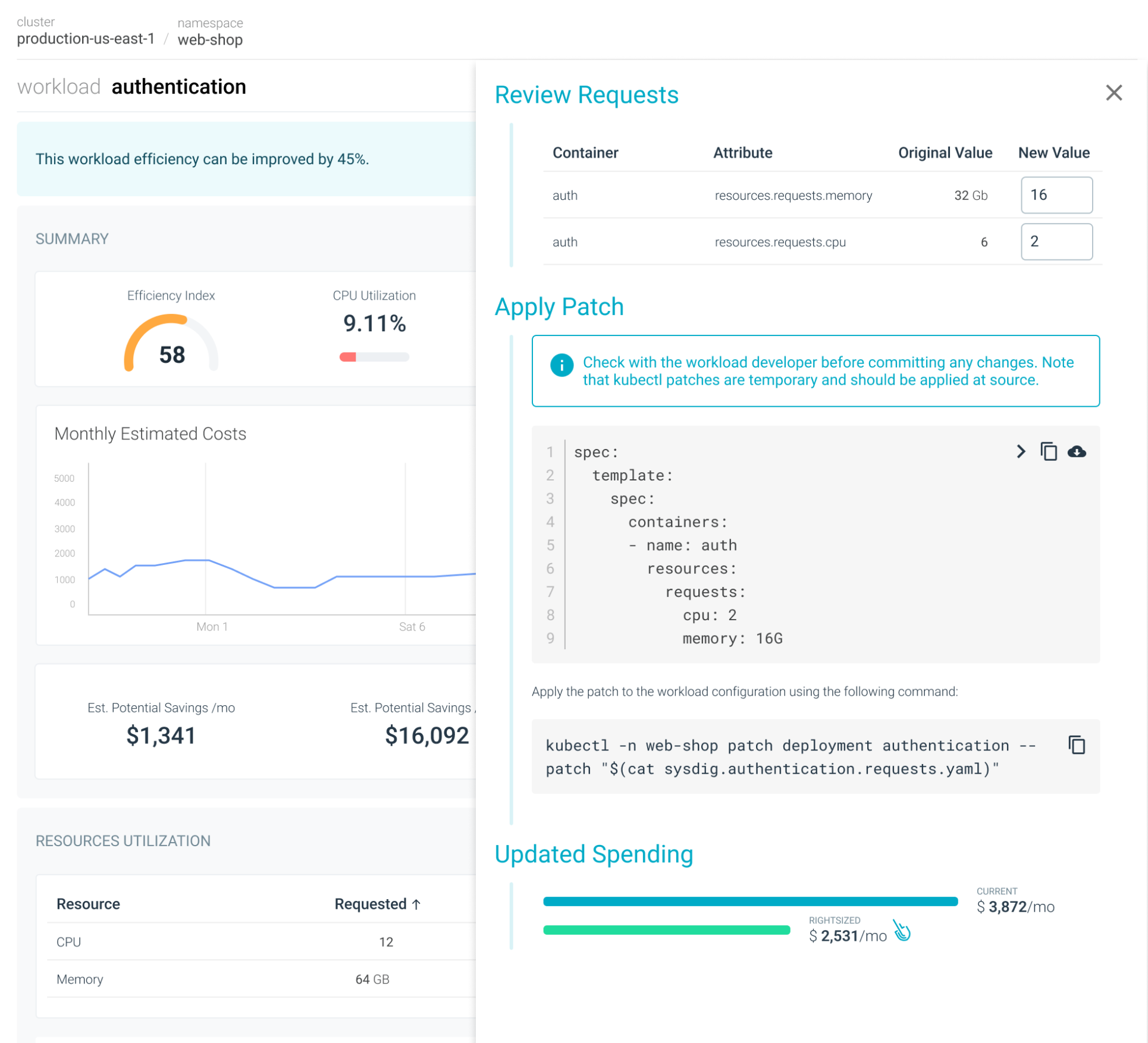Click the CPU Utilization progress bar
The image size is (1148, 1043).
coord(374,357)
